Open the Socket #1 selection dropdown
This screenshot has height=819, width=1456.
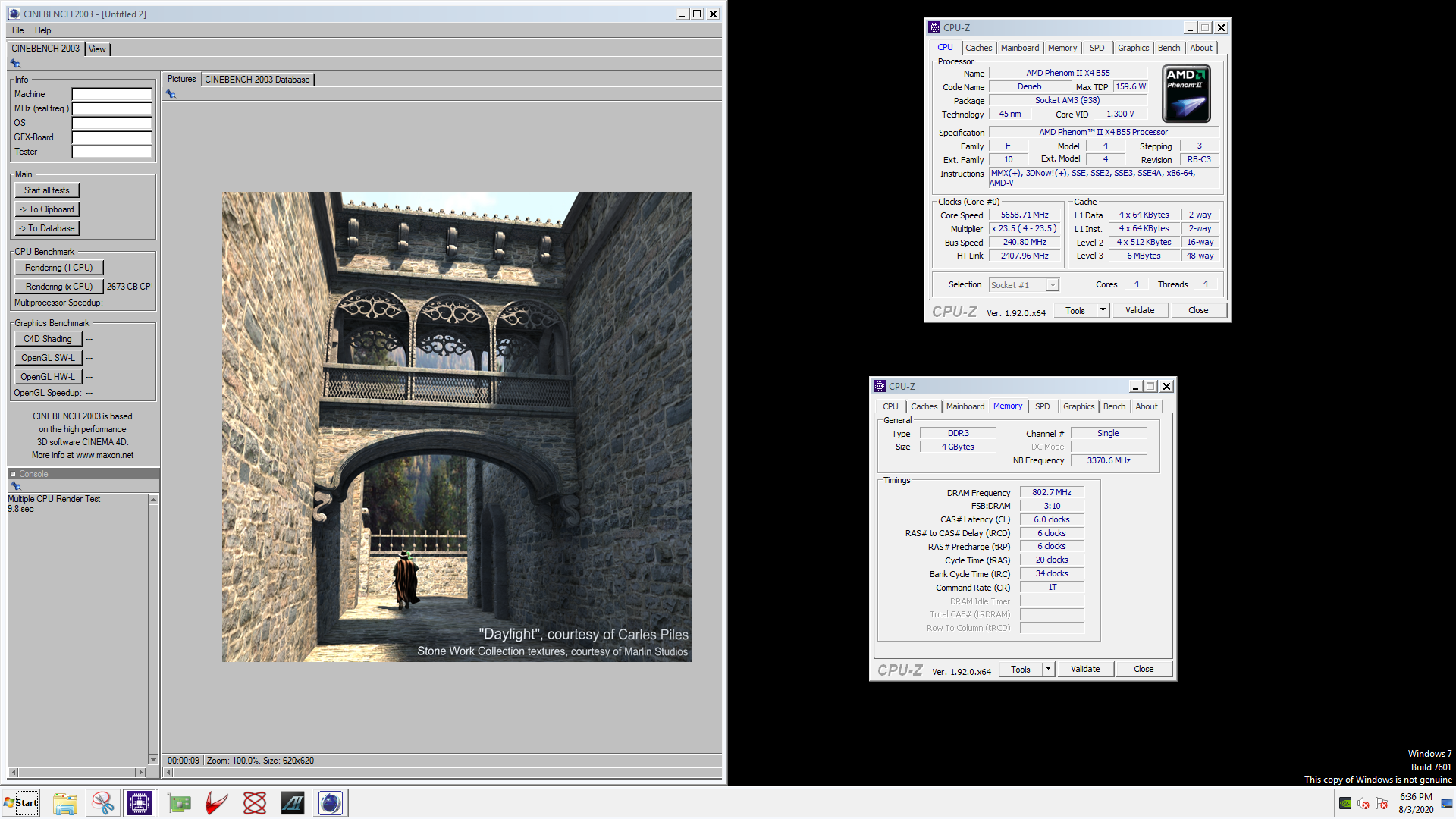[x=1052, y=285]
